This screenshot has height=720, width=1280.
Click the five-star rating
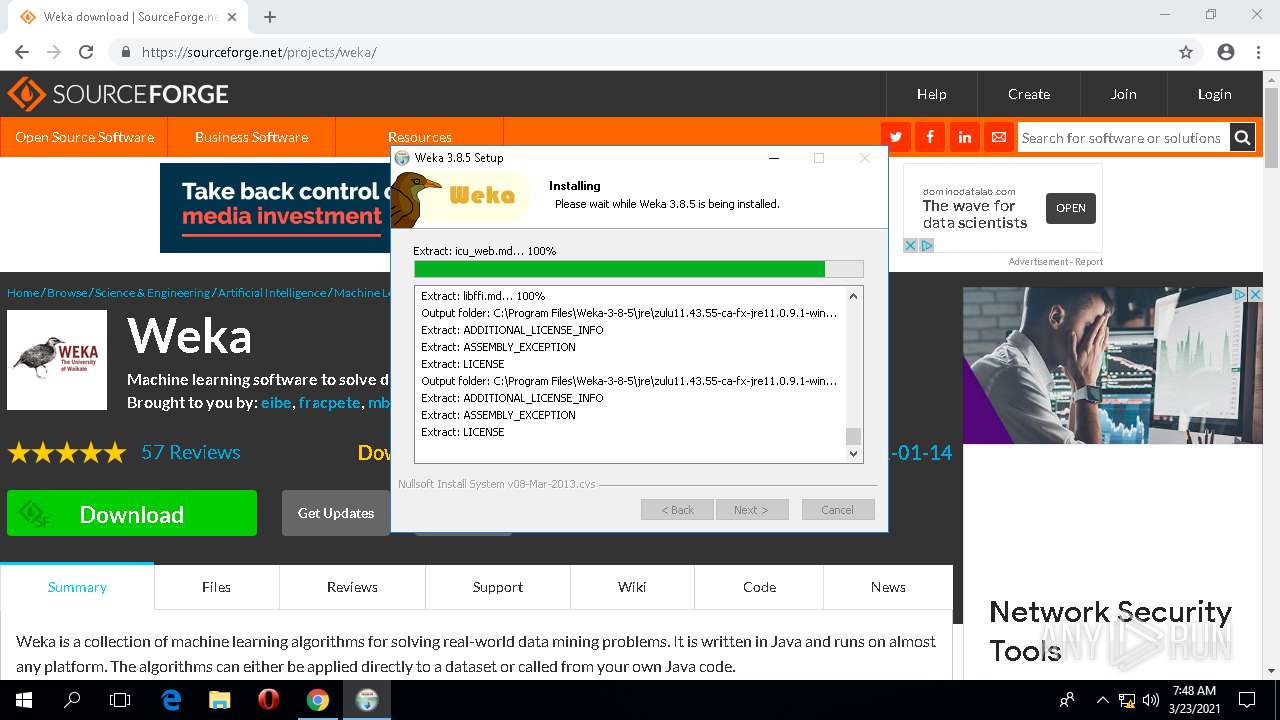(67, 453)
